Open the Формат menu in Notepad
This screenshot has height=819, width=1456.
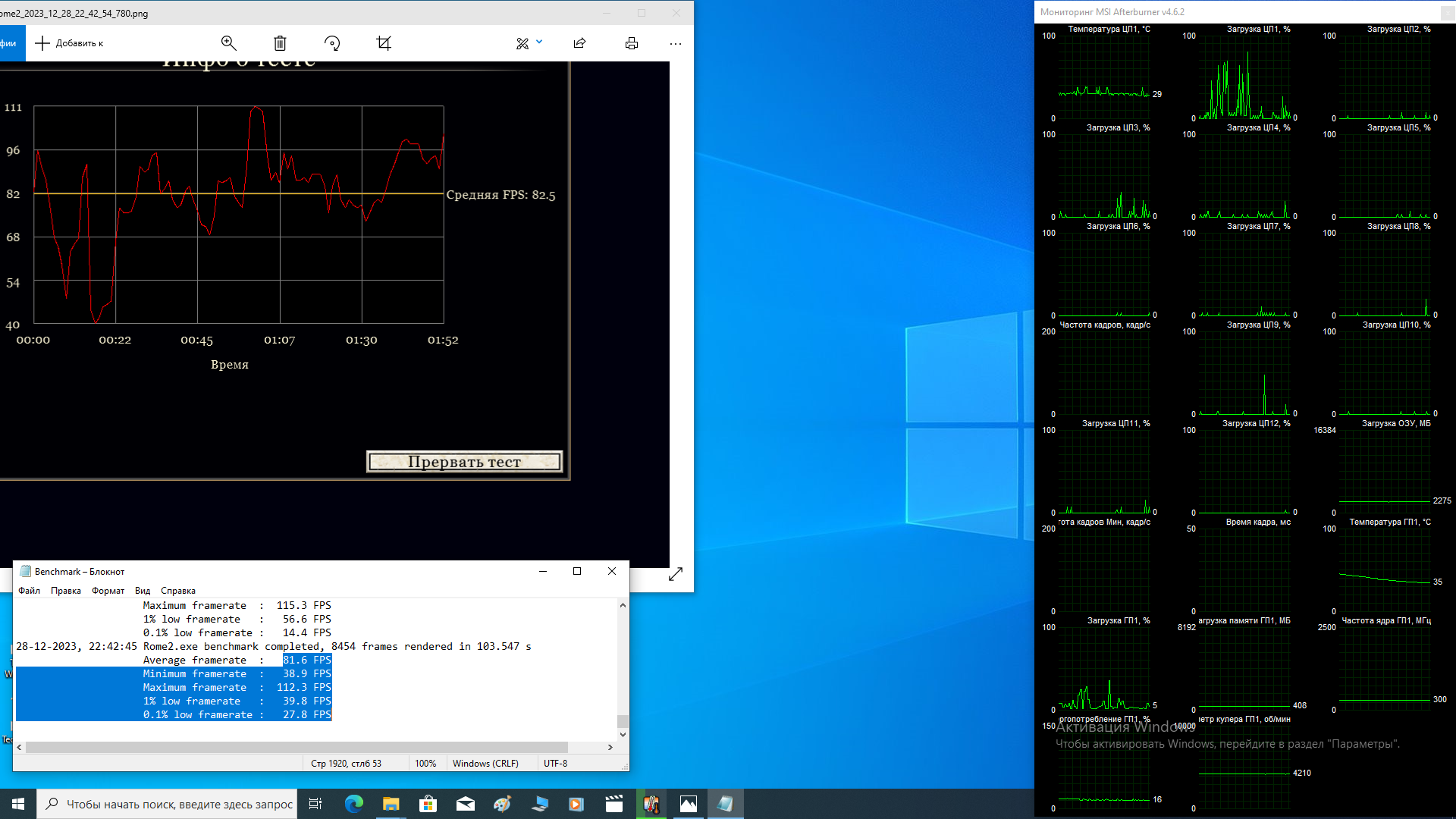[108, 591]
